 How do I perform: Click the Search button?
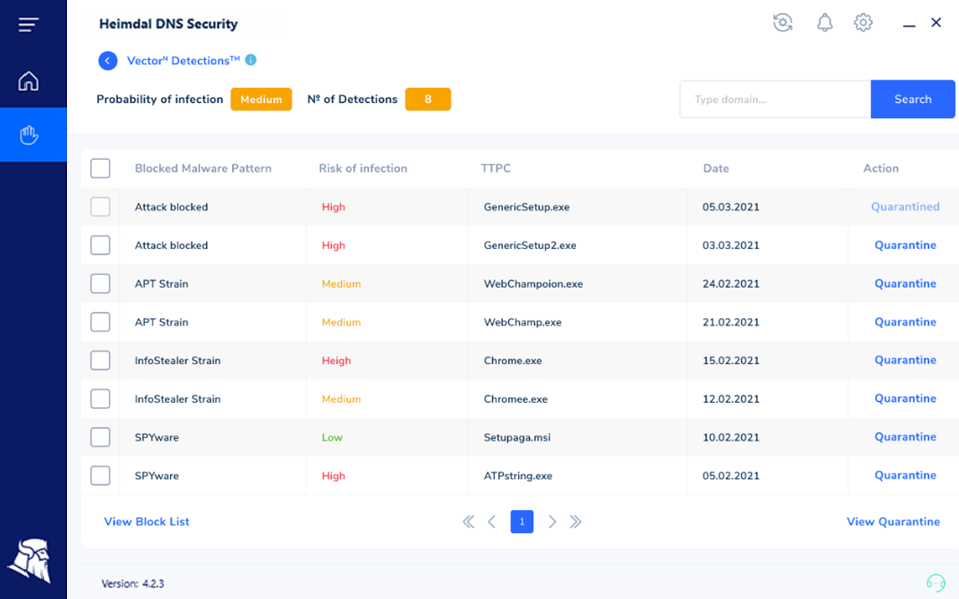click(913, 99)
